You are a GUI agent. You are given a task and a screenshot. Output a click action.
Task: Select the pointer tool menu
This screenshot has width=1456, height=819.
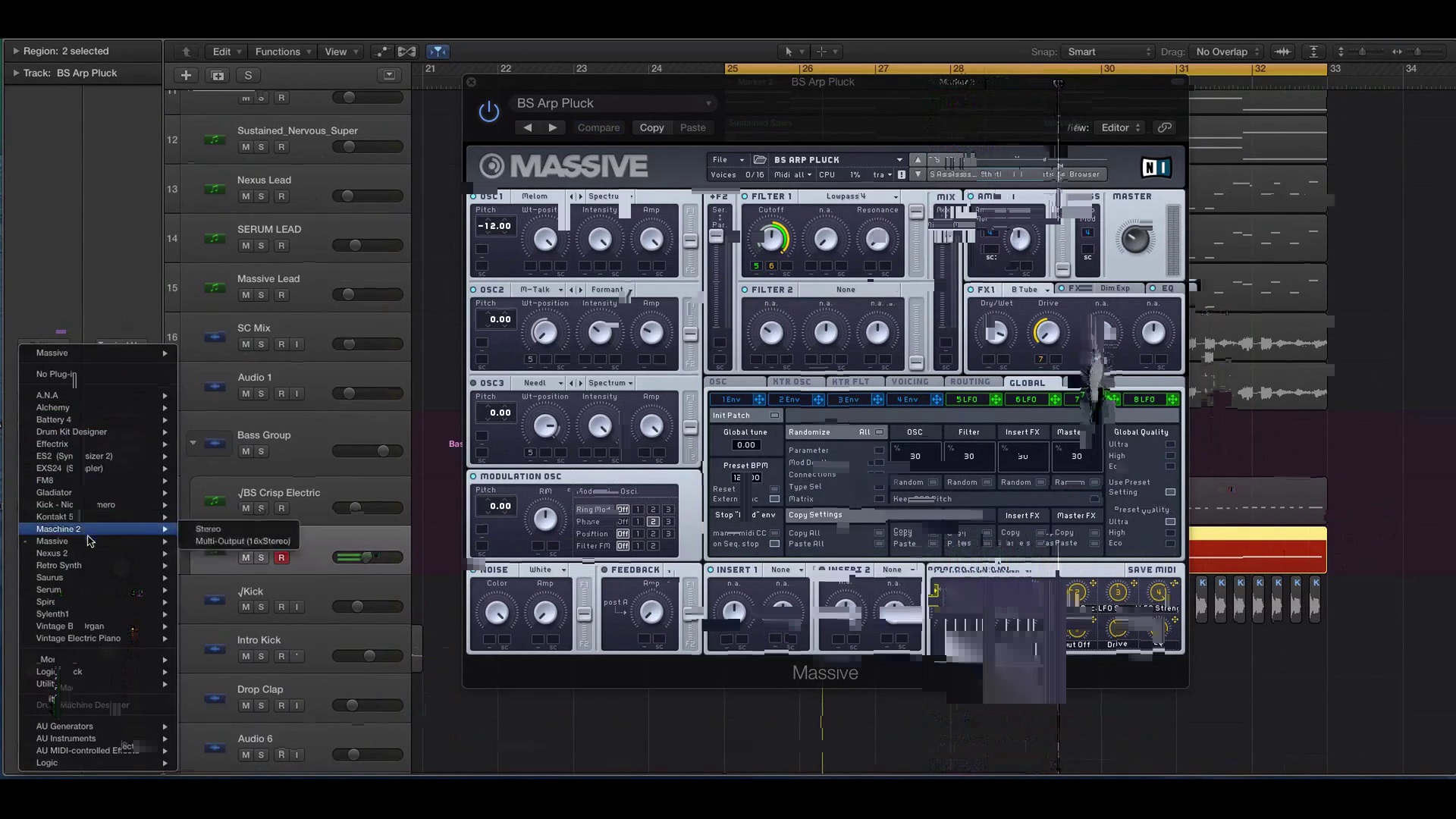coord(794,52)
